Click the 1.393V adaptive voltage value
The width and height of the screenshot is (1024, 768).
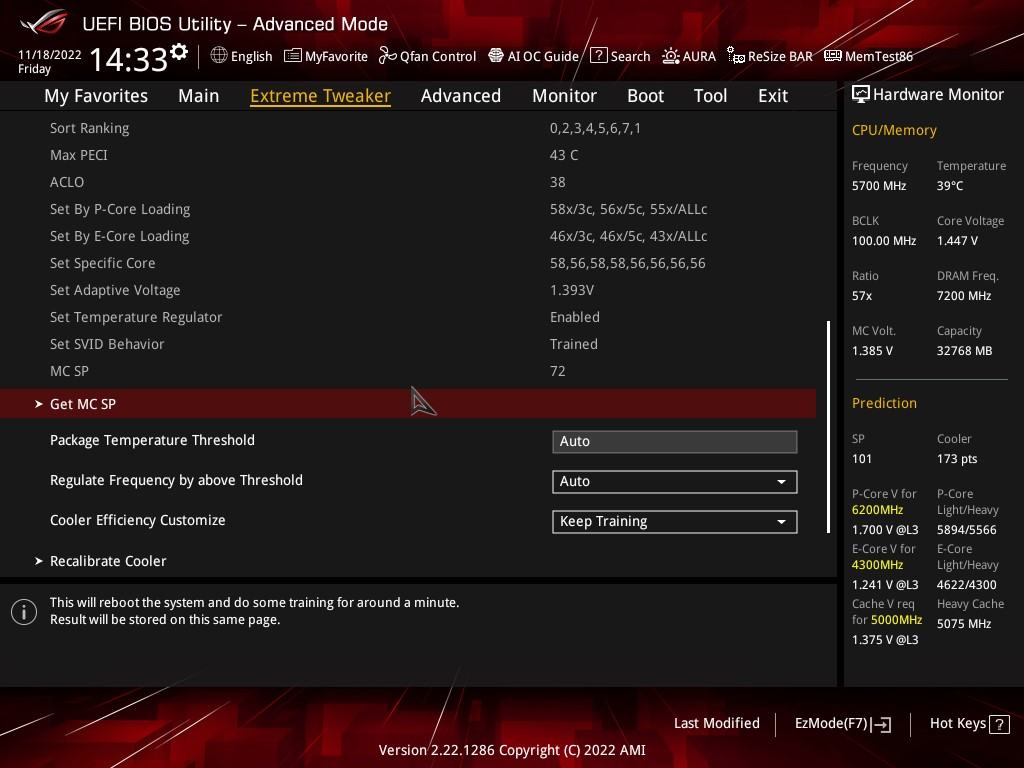point(572,290)
